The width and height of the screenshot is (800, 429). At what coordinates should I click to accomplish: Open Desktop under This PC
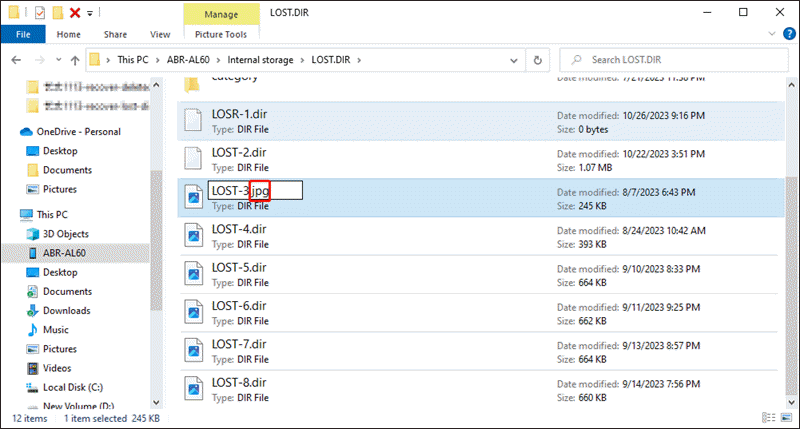point(60,272)
